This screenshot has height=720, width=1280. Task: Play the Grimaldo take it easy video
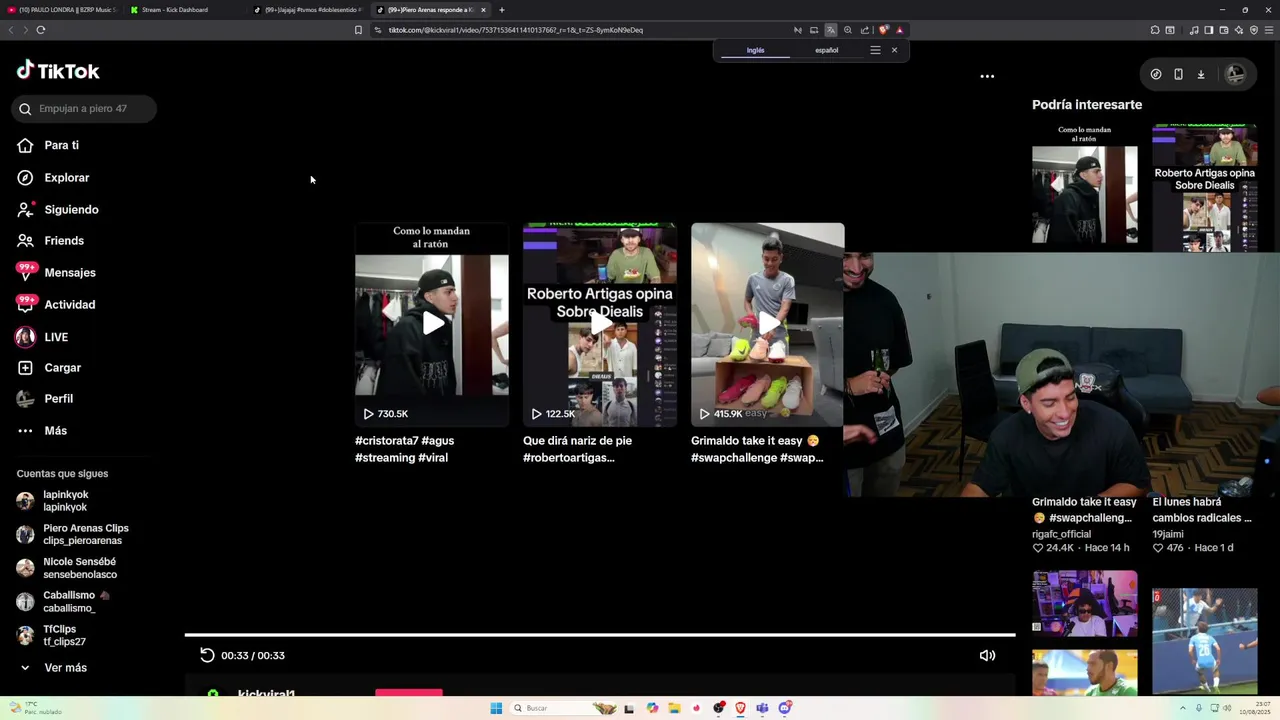click(768, 323)
